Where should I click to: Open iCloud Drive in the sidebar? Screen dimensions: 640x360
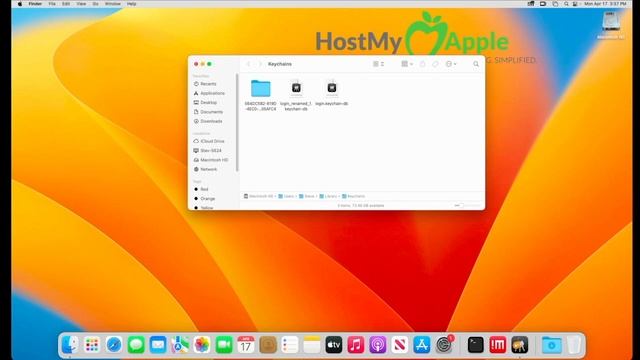click(x=212, y=141)
